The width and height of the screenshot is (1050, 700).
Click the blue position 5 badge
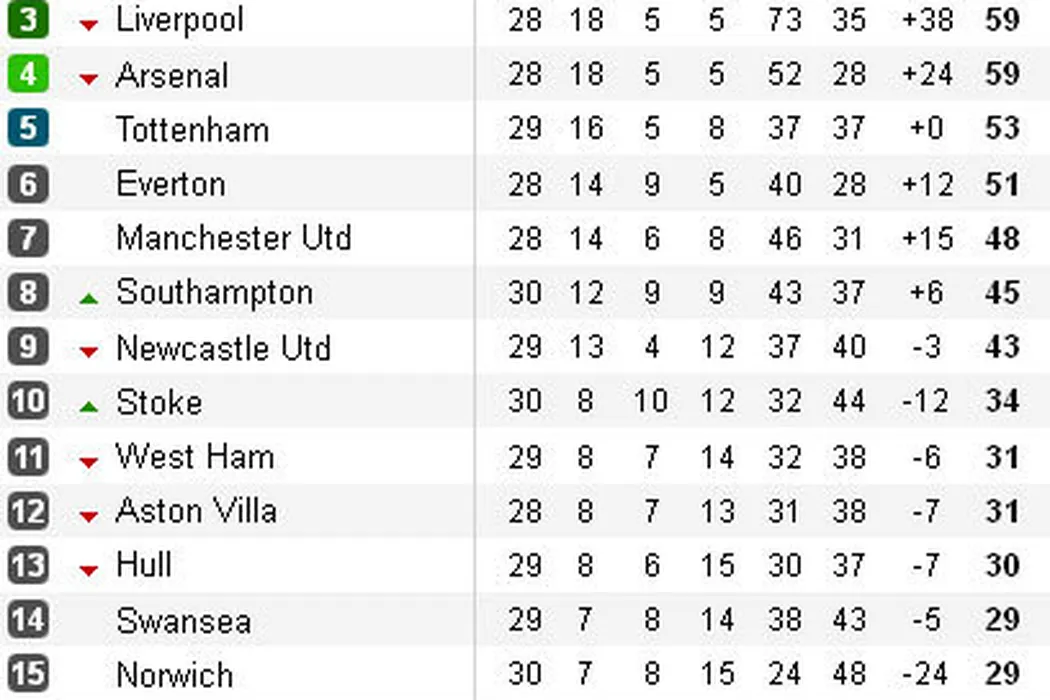(x=27, y=129)
